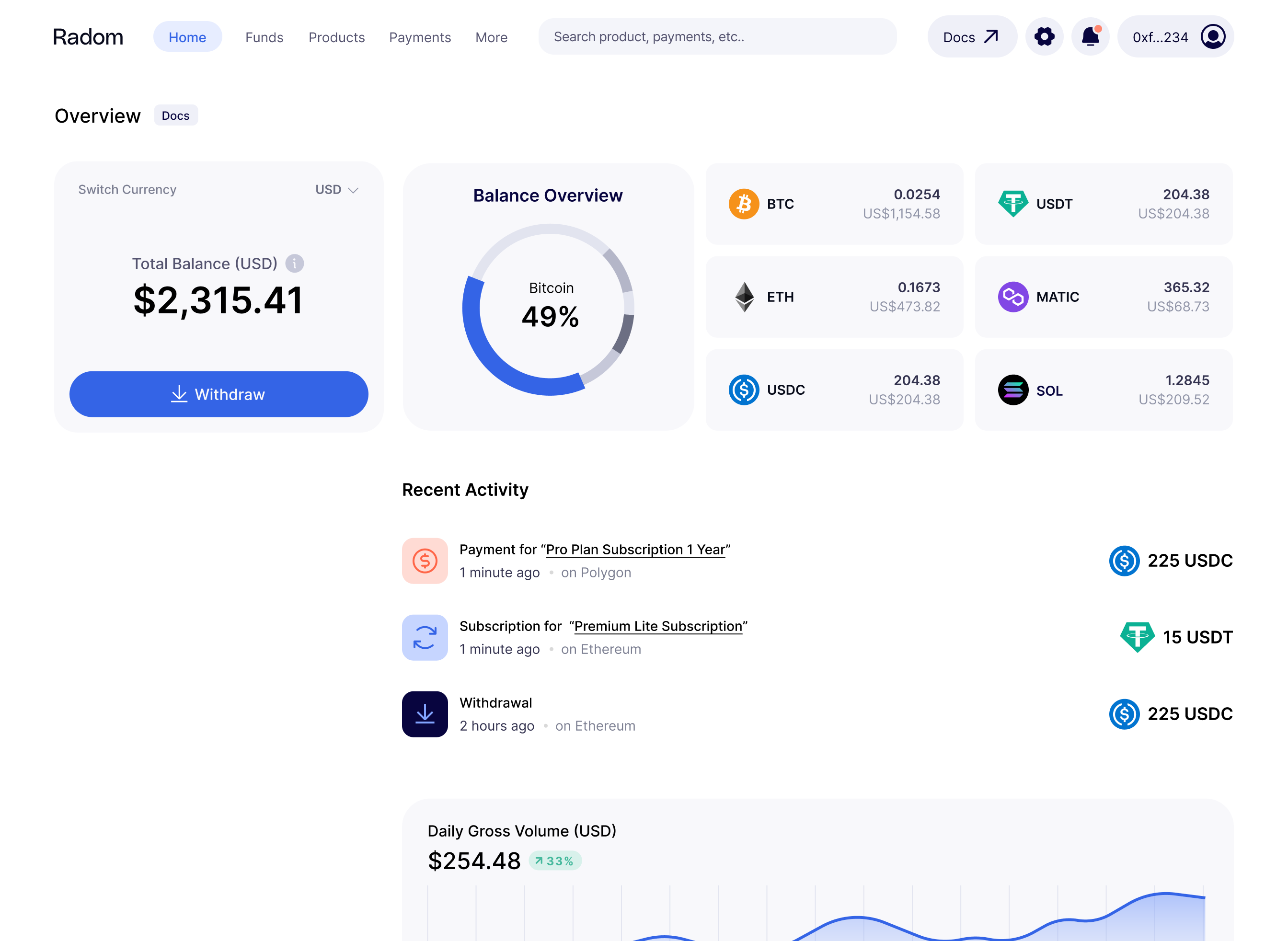Click the SOL balance icon
The height and width of the screenshot is (941, 1288).
[1013, 390]
